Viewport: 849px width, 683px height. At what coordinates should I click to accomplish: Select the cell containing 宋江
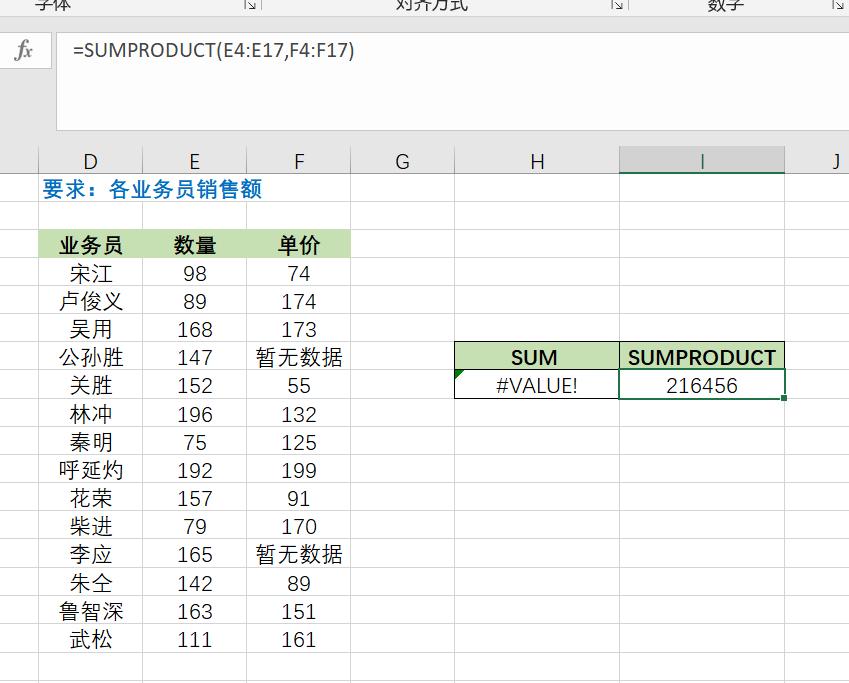tap(90, 273)
